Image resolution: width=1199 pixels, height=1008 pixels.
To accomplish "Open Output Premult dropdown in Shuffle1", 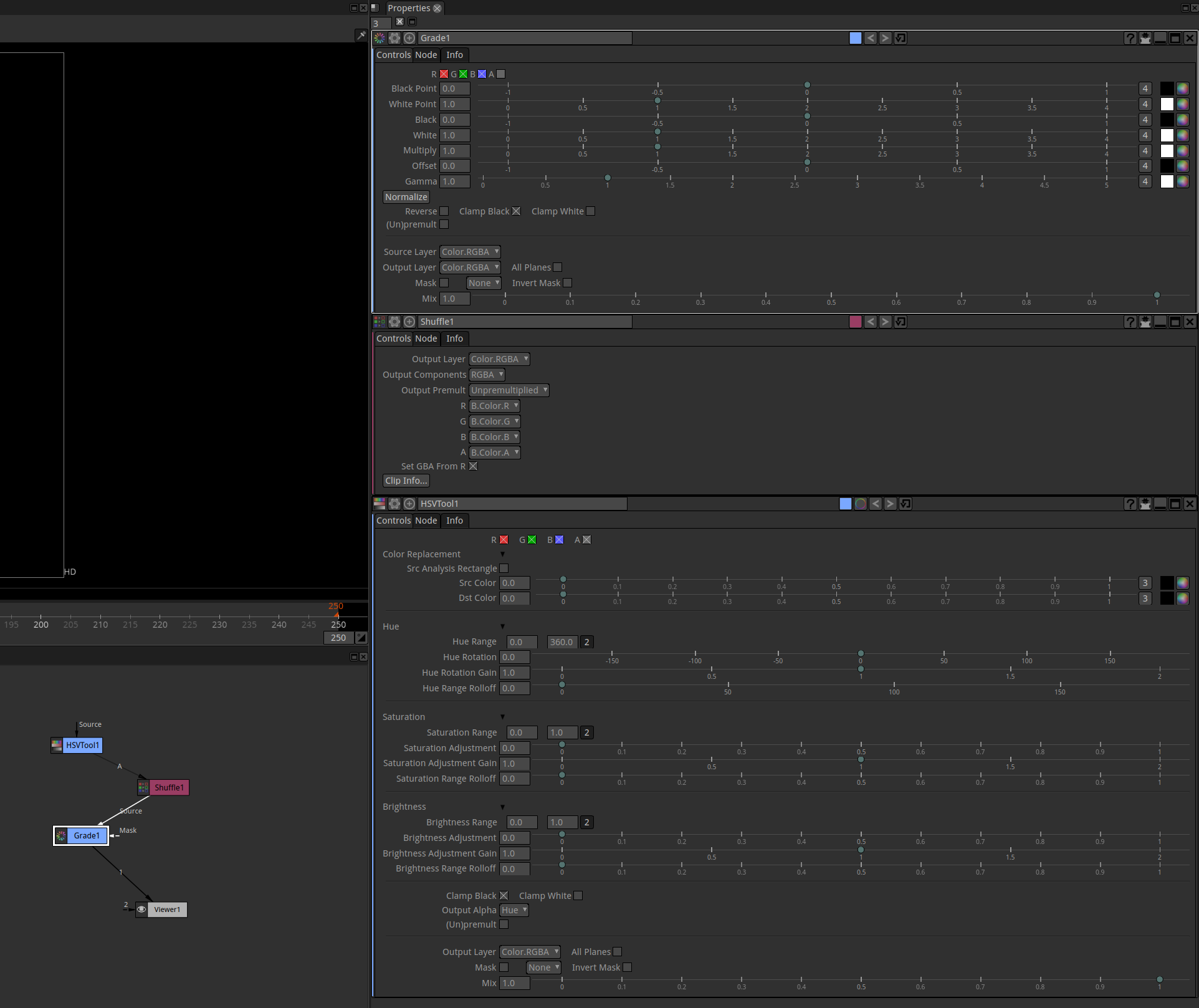I will [x=509, y=390].
